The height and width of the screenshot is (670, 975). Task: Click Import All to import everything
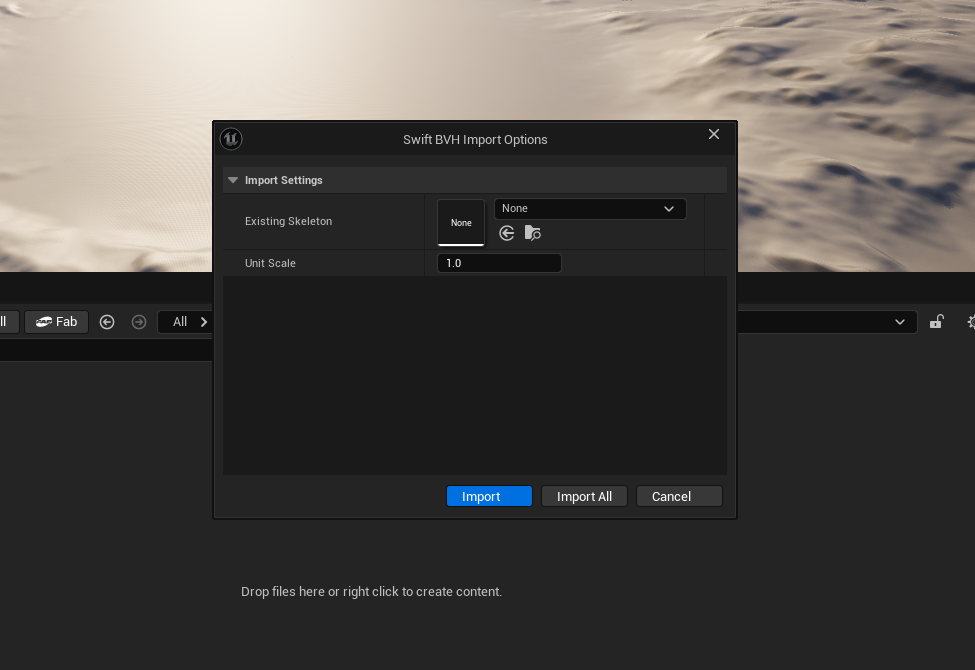[x=584, y=496]
